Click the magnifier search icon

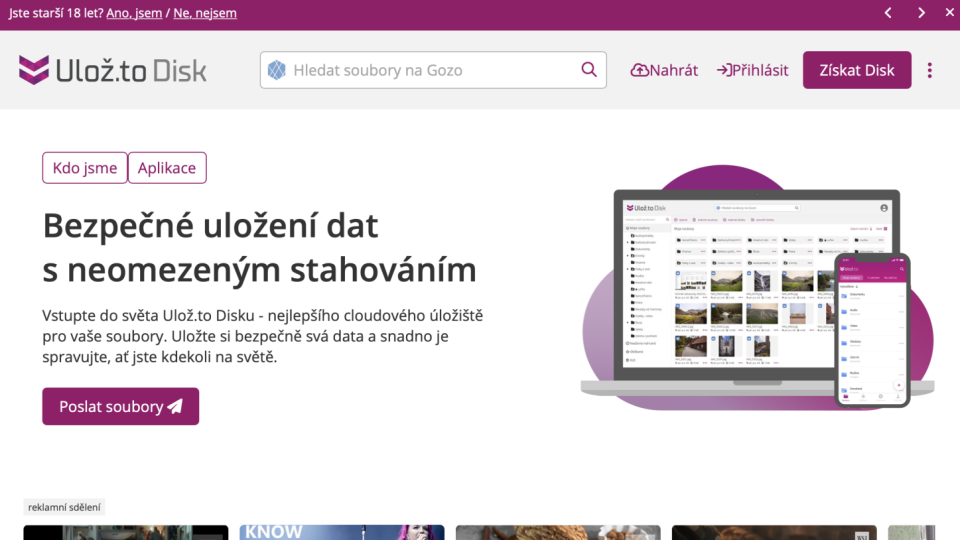click(589, 70)
